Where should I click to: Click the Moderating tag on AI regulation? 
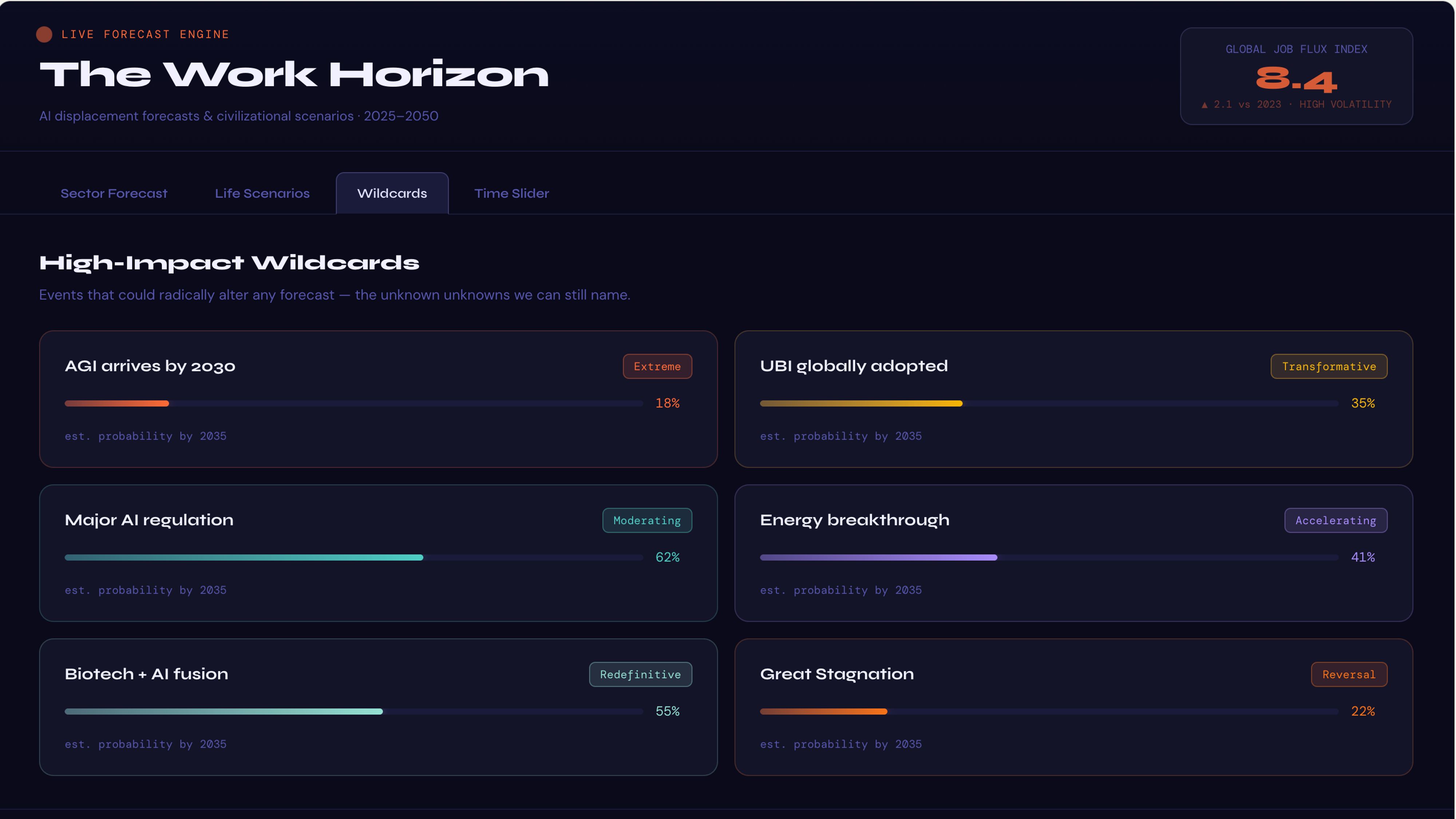646,521
